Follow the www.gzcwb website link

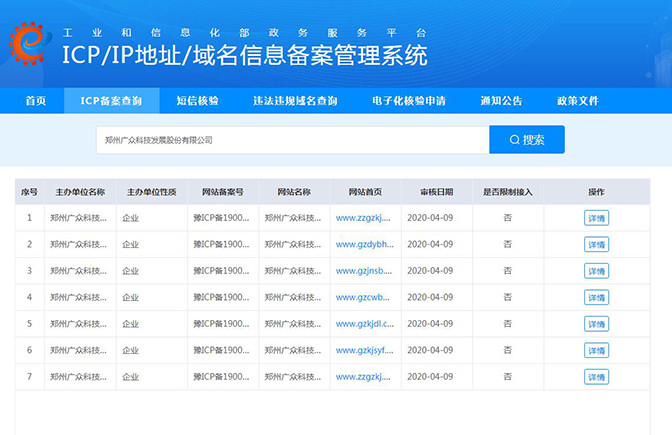point(363,297)
